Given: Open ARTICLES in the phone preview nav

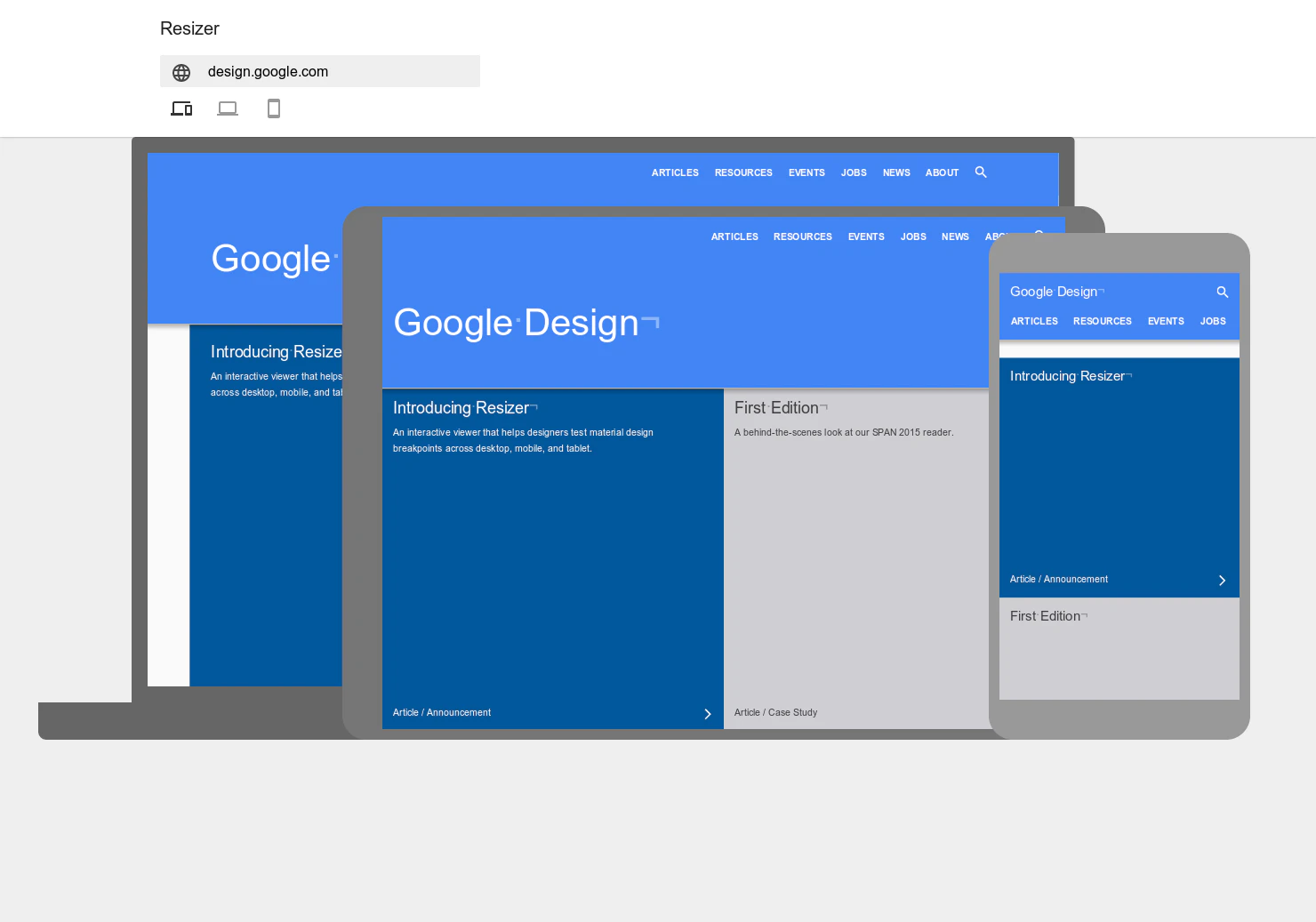Looking at the screenshot, I should tap(1034, 321).
